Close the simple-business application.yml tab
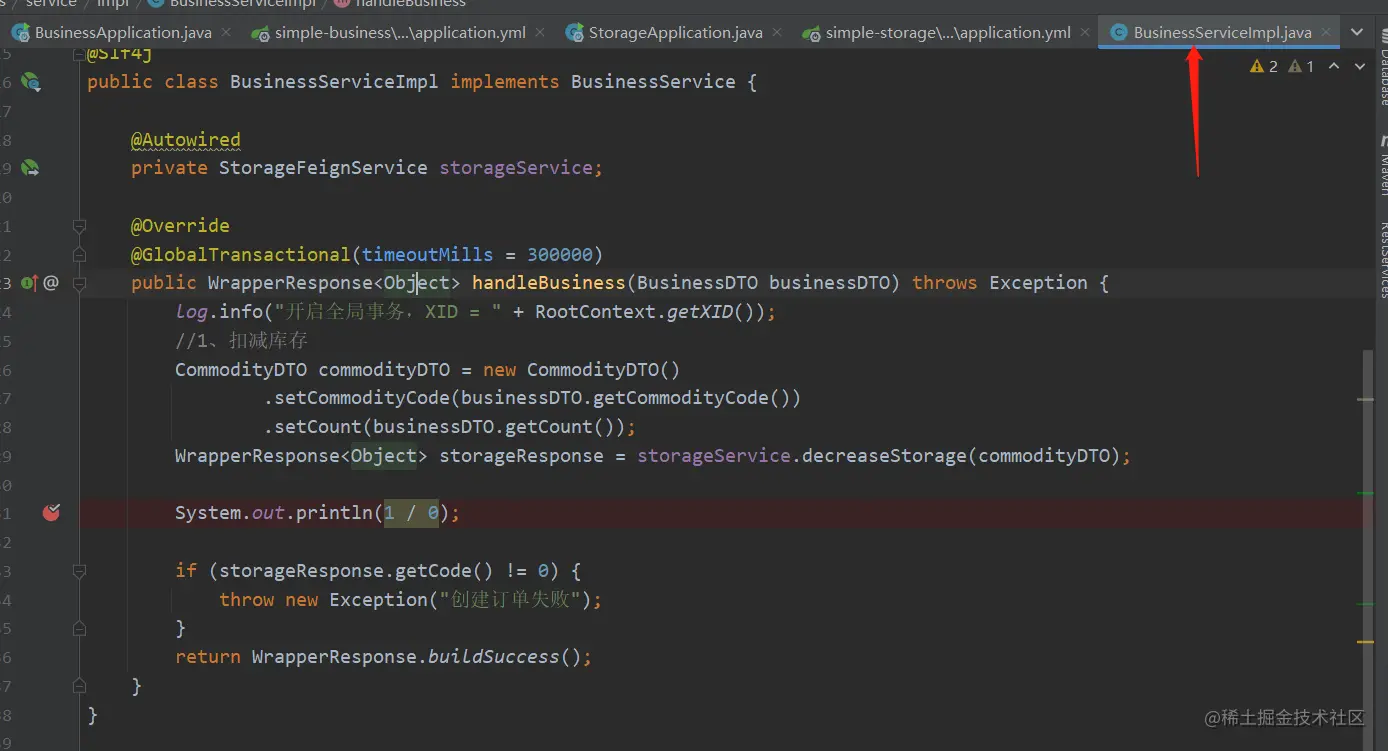The height and width of the screenshot is (751, 1388). (541, 32)
